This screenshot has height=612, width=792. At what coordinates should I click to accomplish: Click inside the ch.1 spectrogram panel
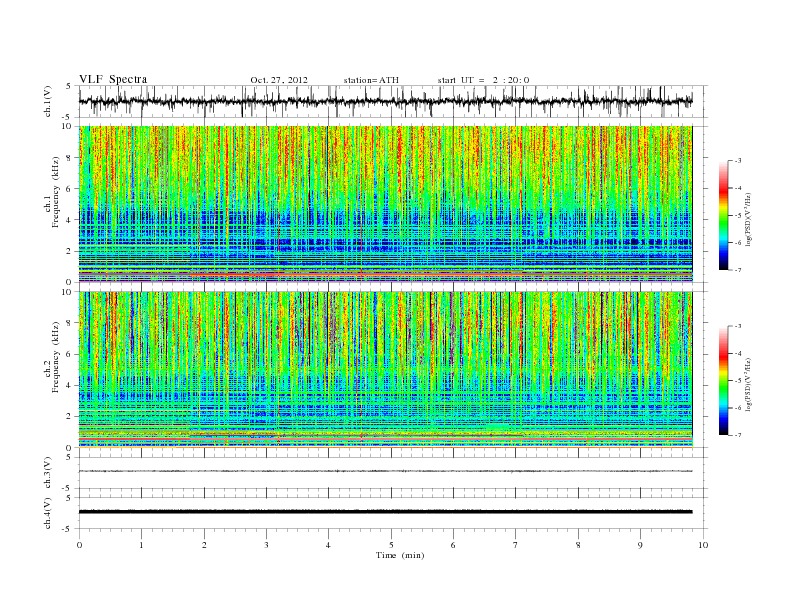click(x=385, y=204)
